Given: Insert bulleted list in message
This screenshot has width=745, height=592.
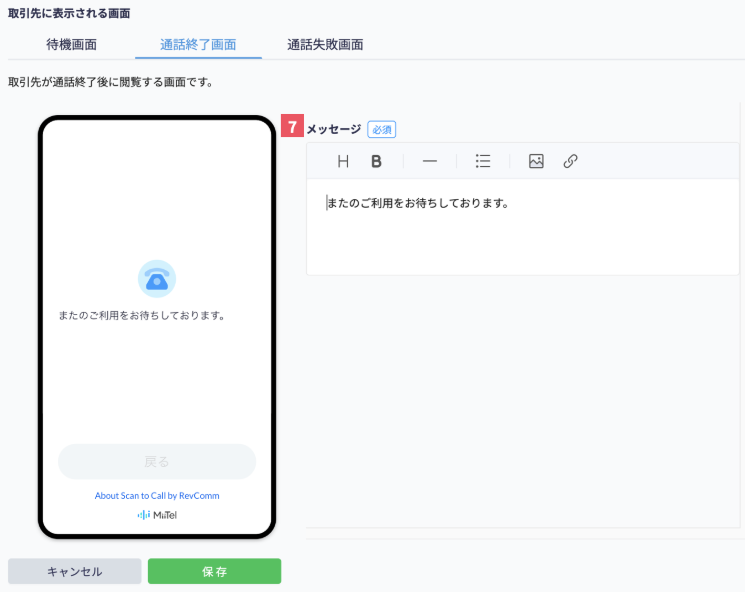Looking at the screenshot, I should click(x=483, y=161).
